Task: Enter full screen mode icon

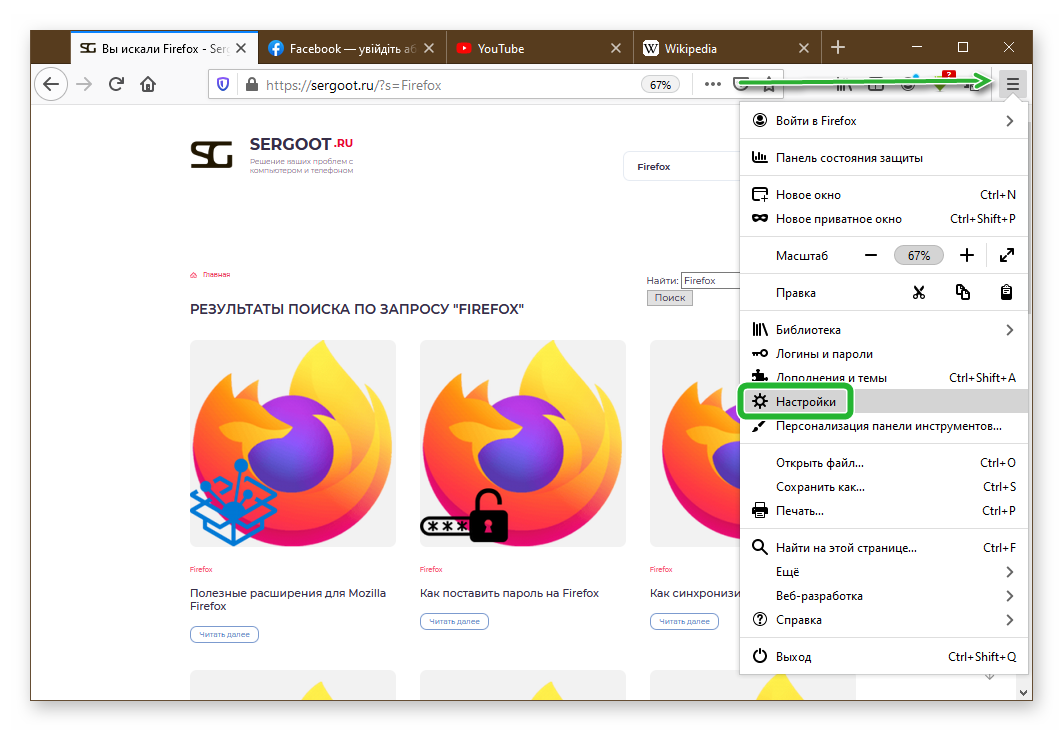Action: (1007, 256)
